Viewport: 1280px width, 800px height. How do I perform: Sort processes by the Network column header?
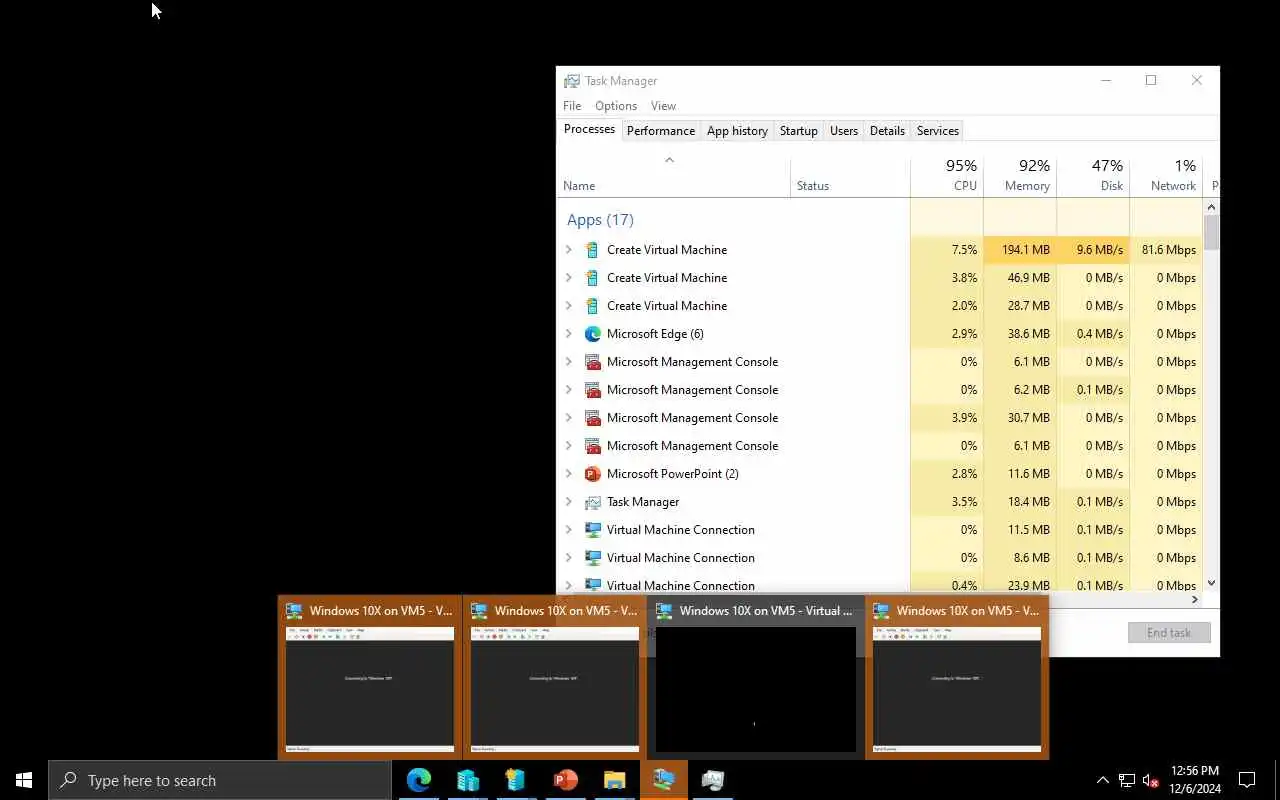click(x=1166, y=175)
